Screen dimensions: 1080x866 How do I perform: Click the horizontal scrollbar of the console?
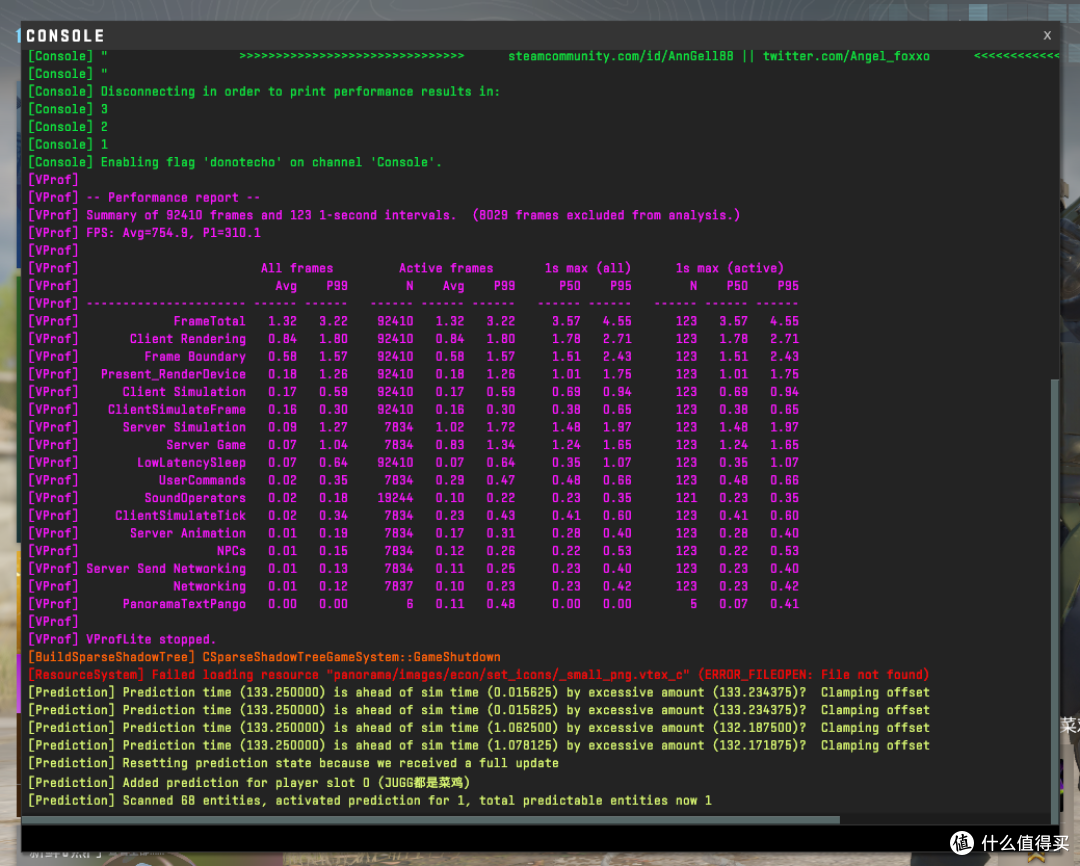(431, 820)
